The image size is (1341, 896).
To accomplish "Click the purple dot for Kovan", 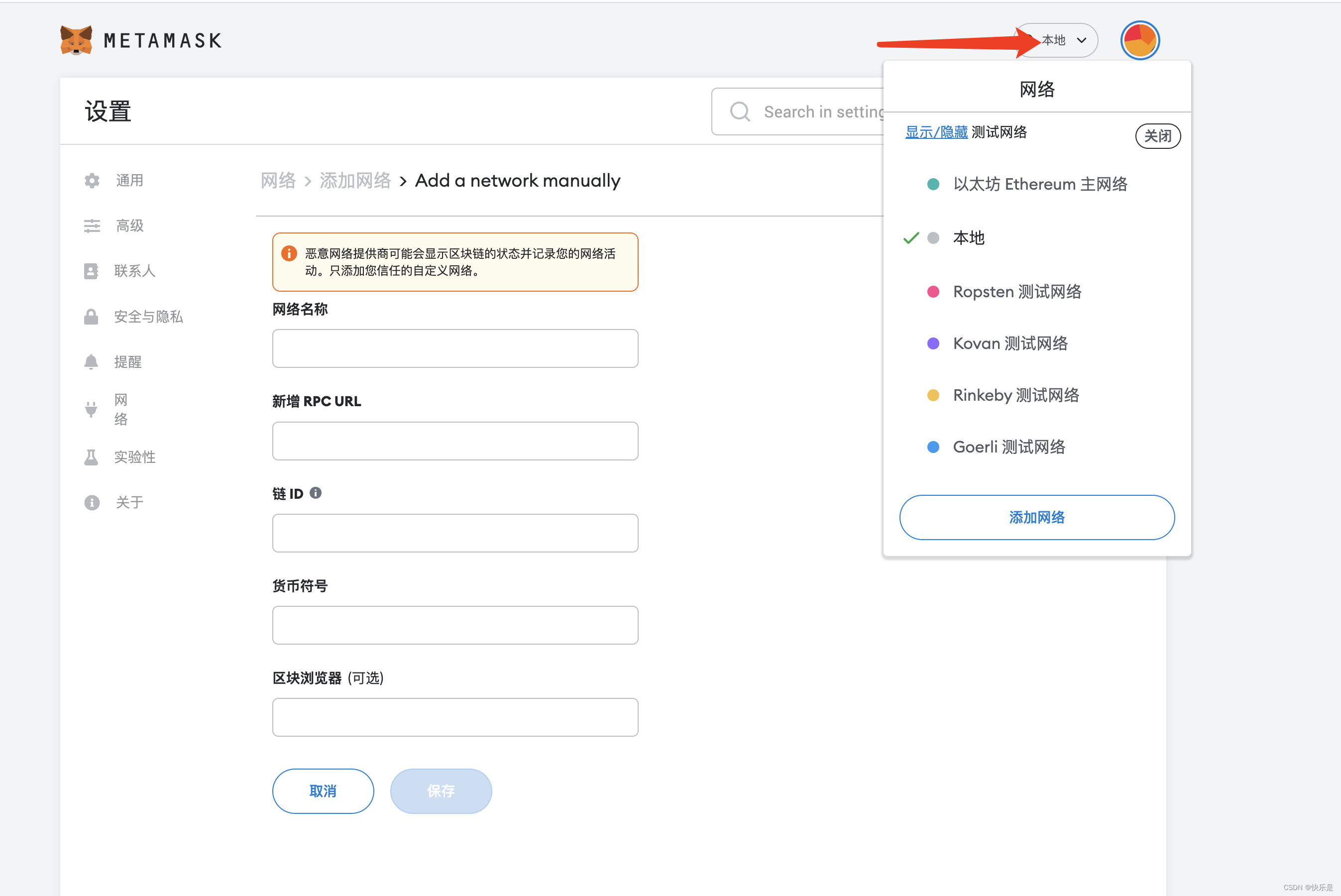I will click(932, 343).
